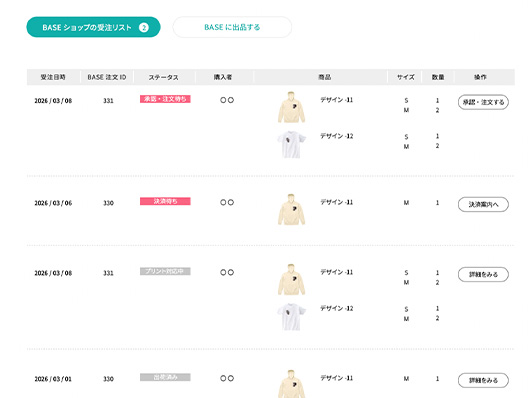This screenshot has width=532, height=398.
Task: Click the date 2026/03/08 in the 承認・注文待ち order
Action: click(53, 100)
